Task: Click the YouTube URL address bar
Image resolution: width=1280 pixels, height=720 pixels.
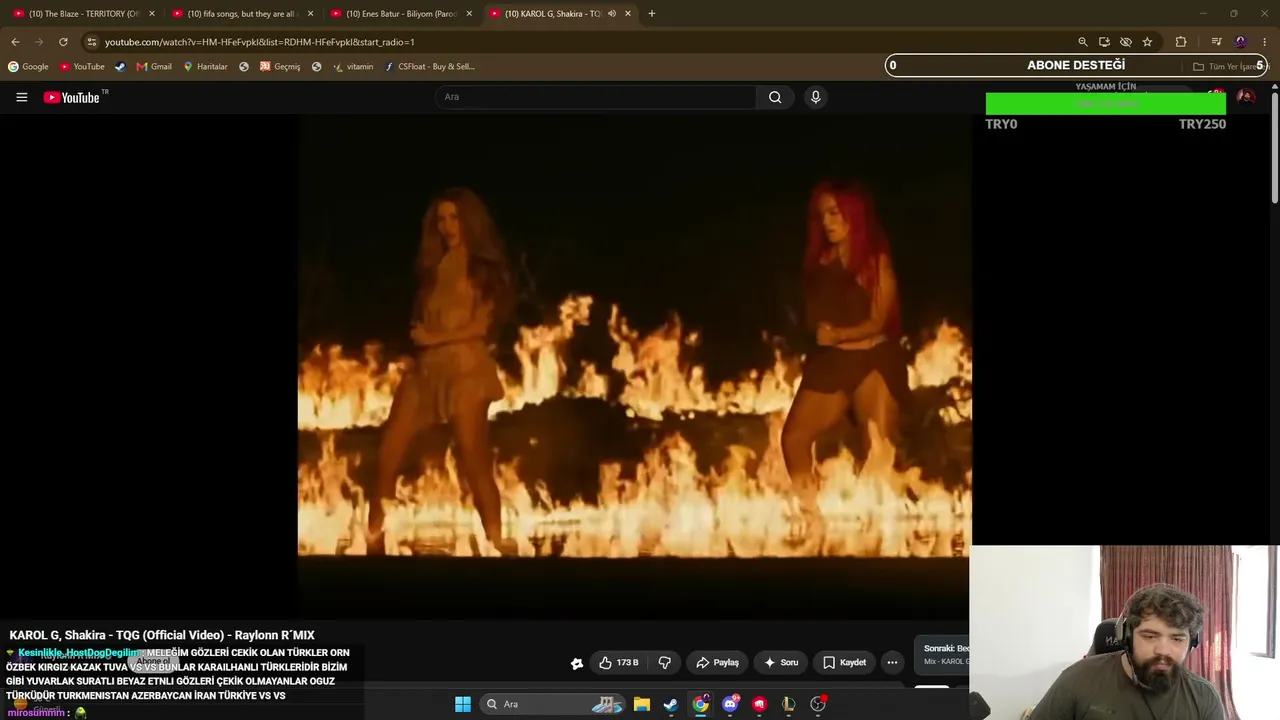Action: point(580,42)
